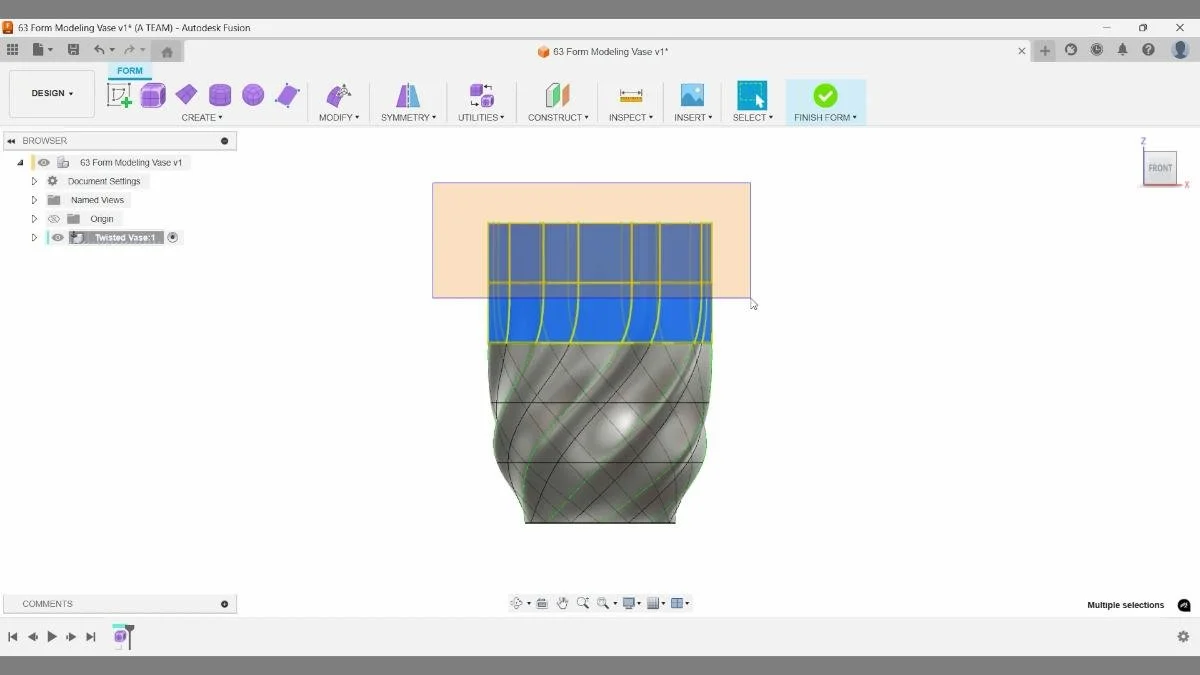
Task: Open the Display Settings dropdown
Action: 630,603
